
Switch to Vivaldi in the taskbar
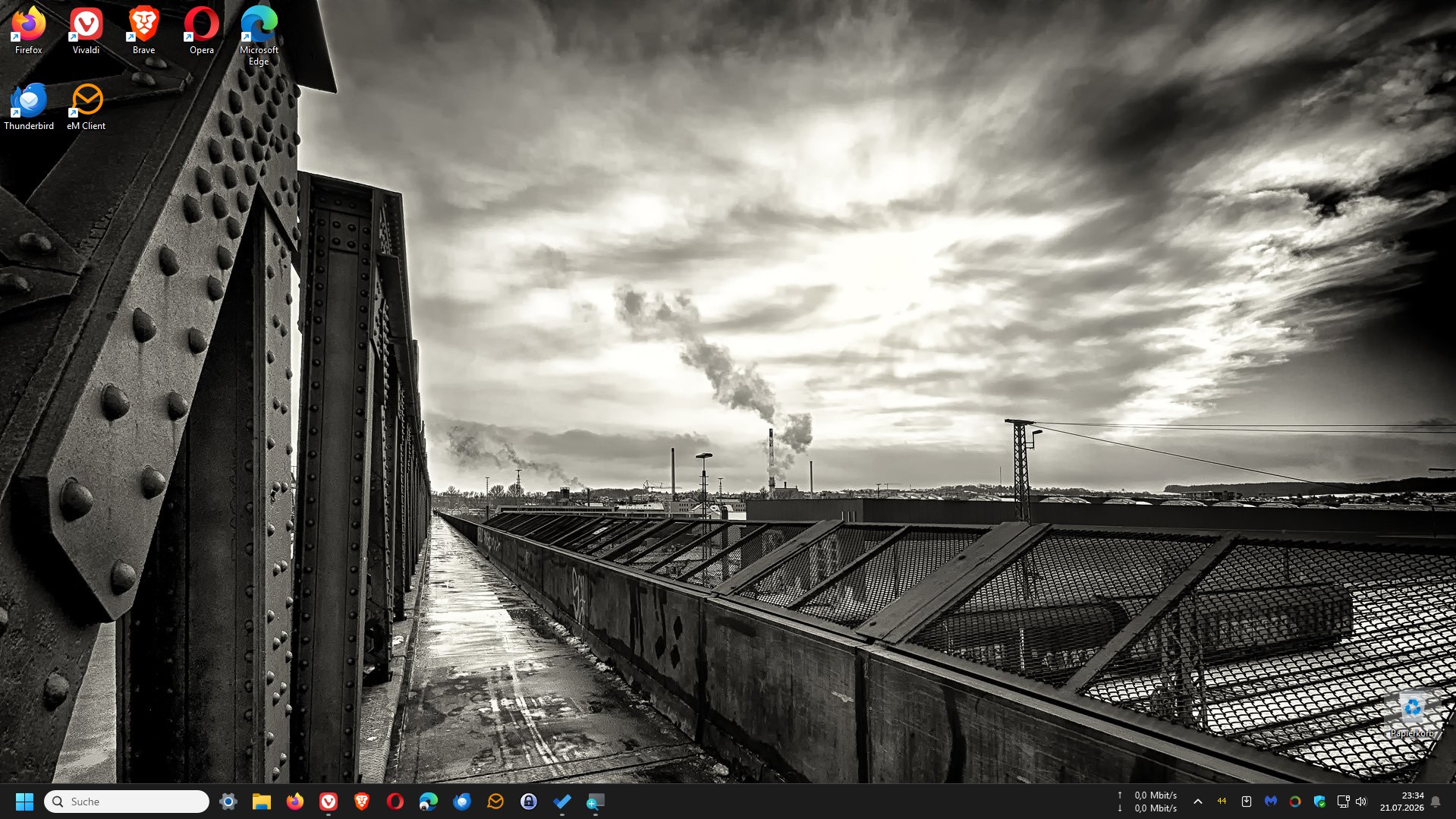click(x=329, y=802)
